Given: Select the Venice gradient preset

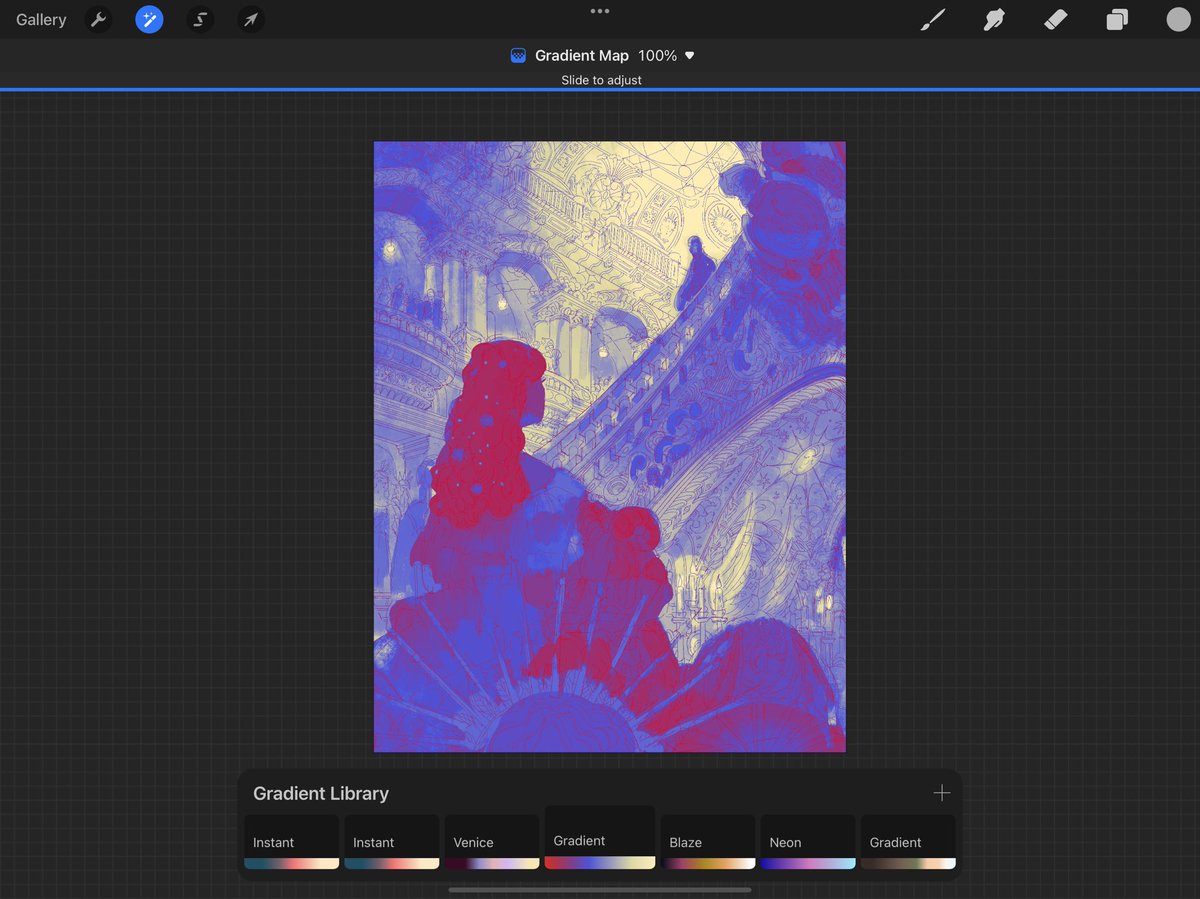Looking at the screenshot, I should point(491,841).
